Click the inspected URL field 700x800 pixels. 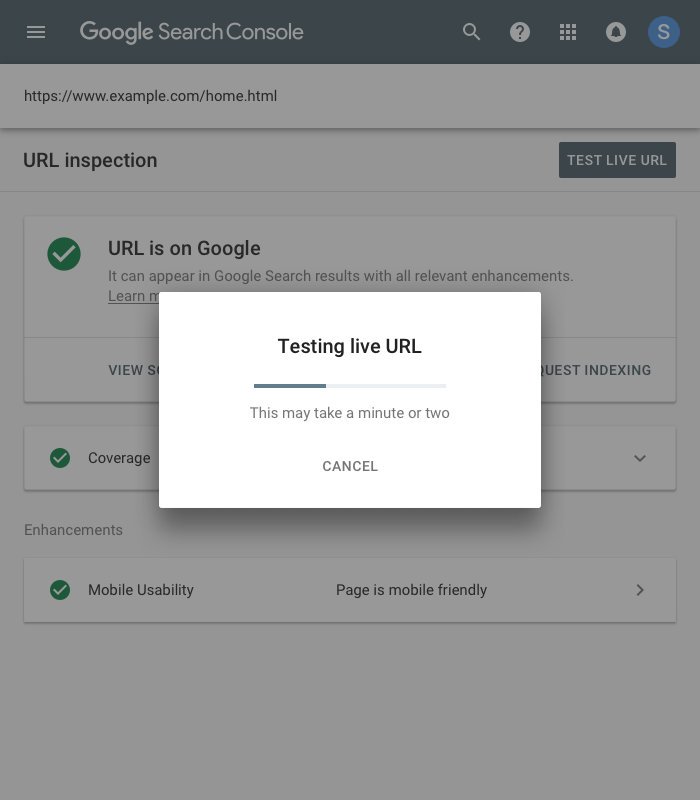tap(350, 96)
